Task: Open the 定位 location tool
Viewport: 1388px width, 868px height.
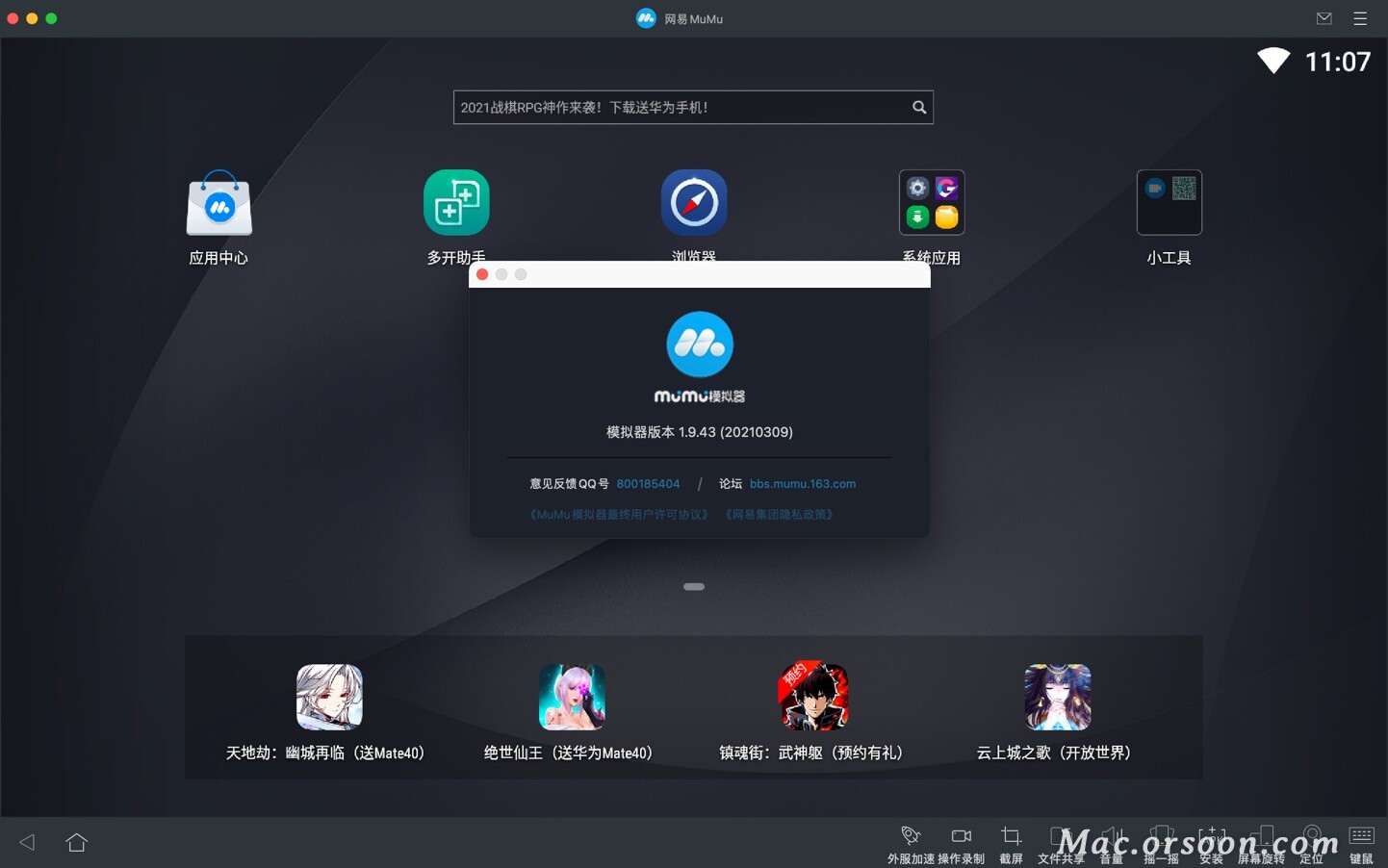Action: [x=1312, y=843]
